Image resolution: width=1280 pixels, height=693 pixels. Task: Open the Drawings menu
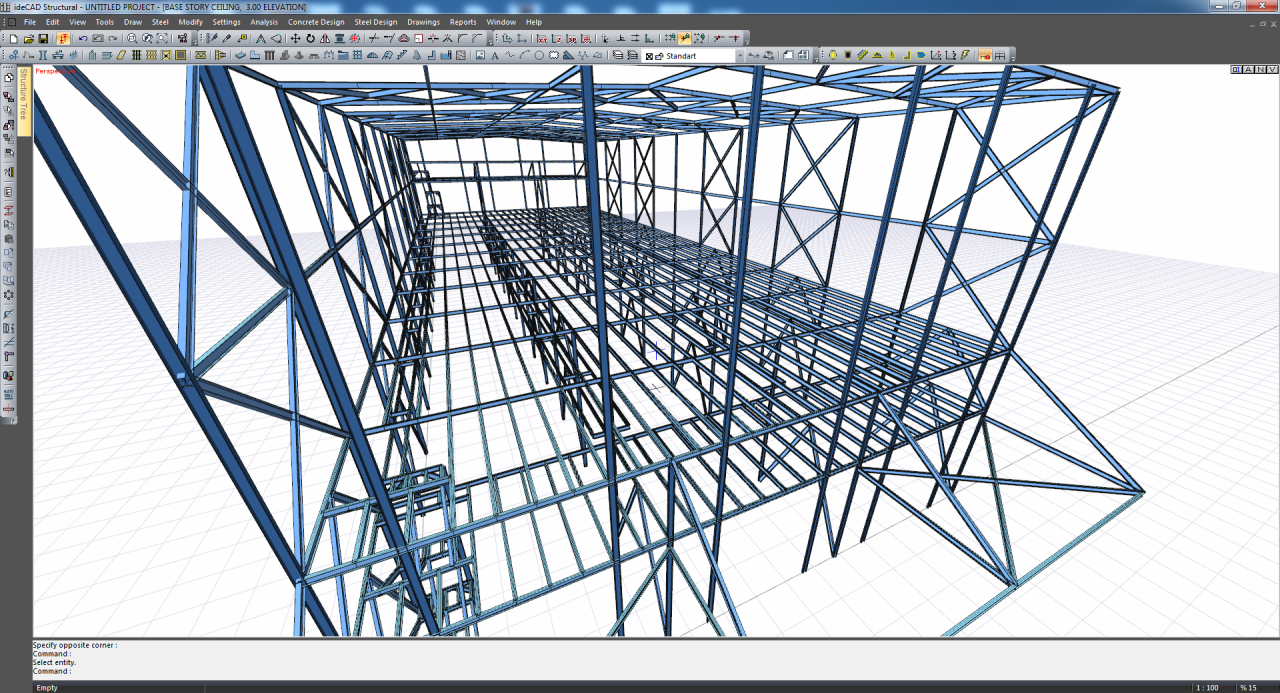(423, 22)
